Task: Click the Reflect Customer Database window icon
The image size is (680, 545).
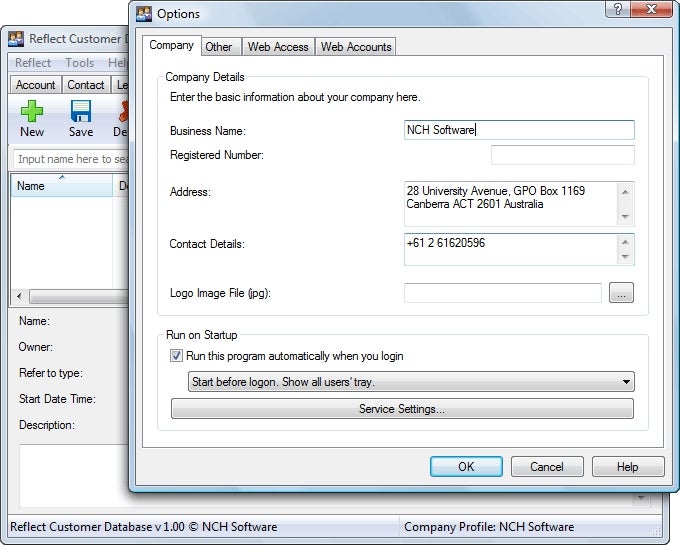Action: 16,39
